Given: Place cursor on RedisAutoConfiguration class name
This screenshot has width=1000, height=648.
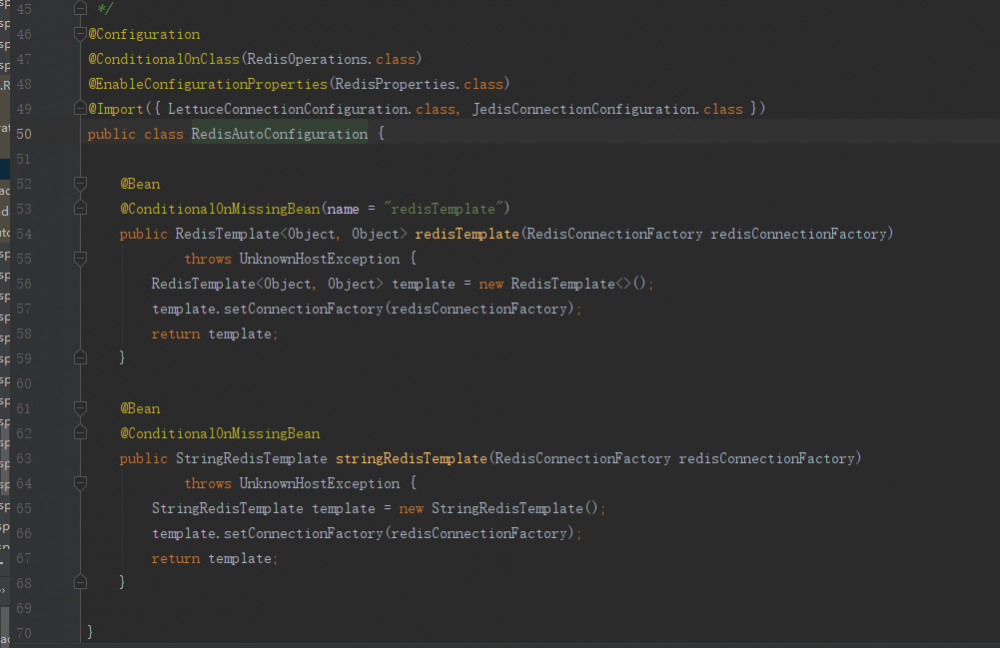Looking at the screenshot, I should pyautogui.click(x=279, y=134).
